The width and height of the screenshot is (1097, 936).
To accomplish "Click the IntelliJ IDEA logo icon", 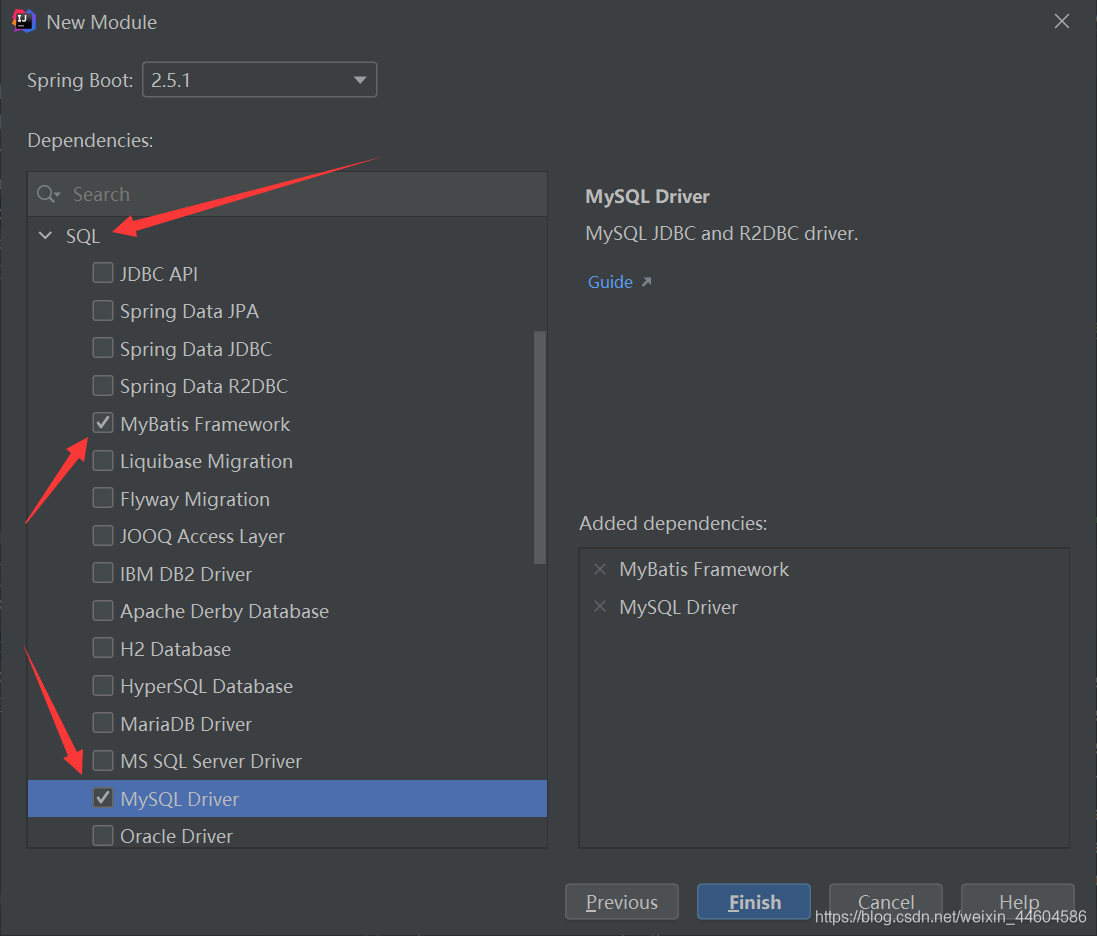I will point(23,21).
